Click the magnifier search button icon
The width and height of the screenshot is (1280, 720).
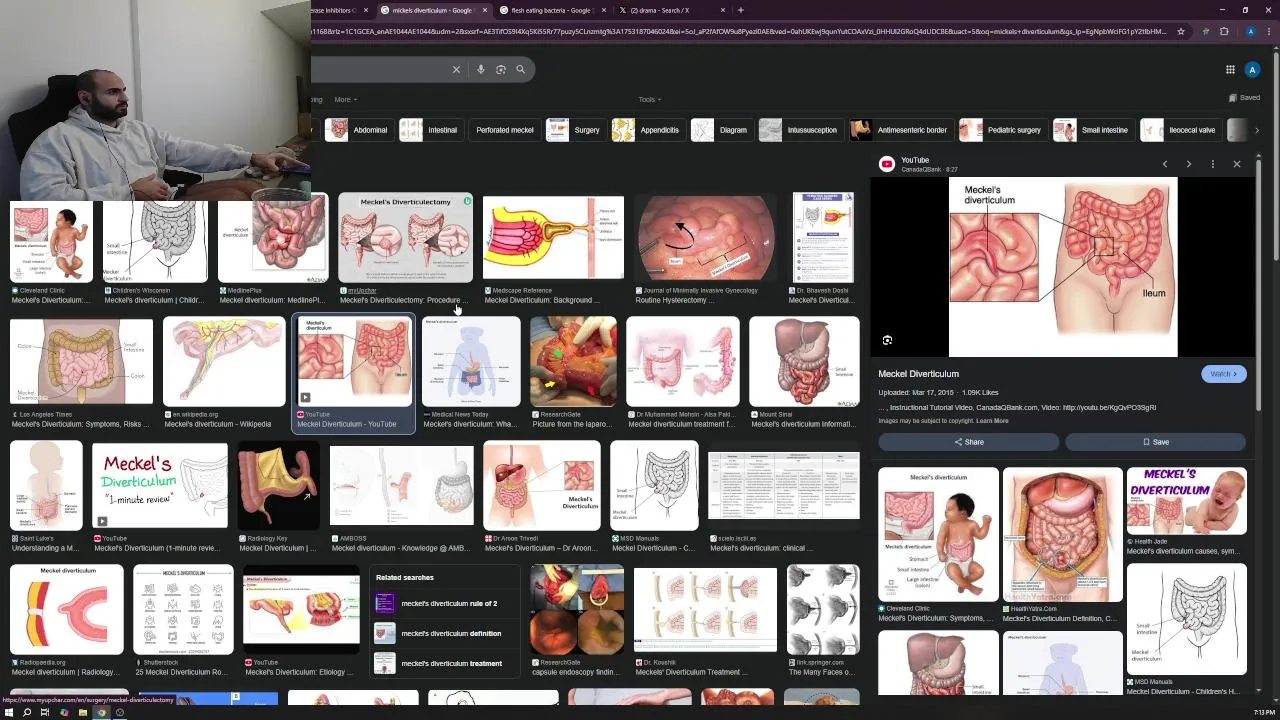click(520, 69)
